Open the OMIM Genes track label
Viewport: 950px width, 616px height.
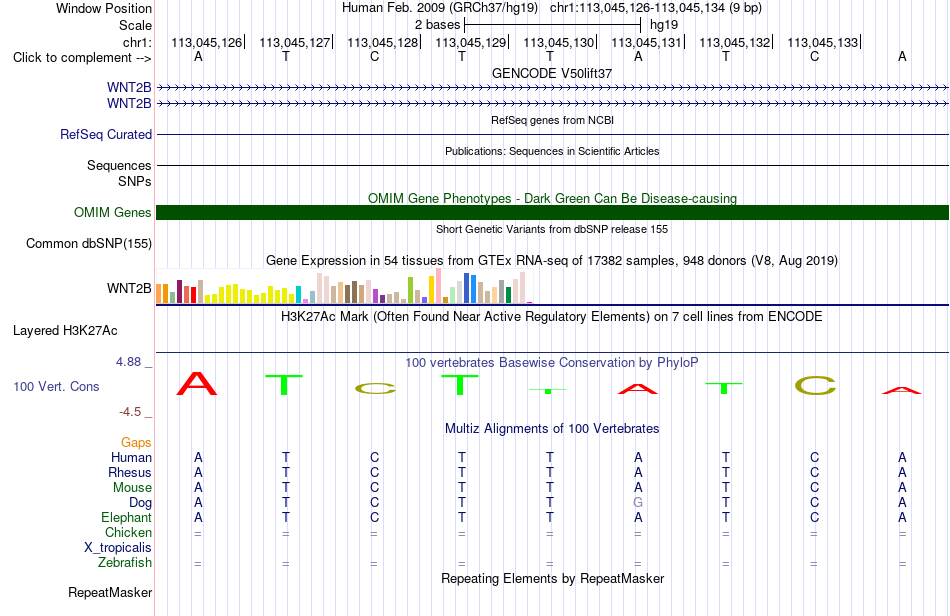pos(112,213)
